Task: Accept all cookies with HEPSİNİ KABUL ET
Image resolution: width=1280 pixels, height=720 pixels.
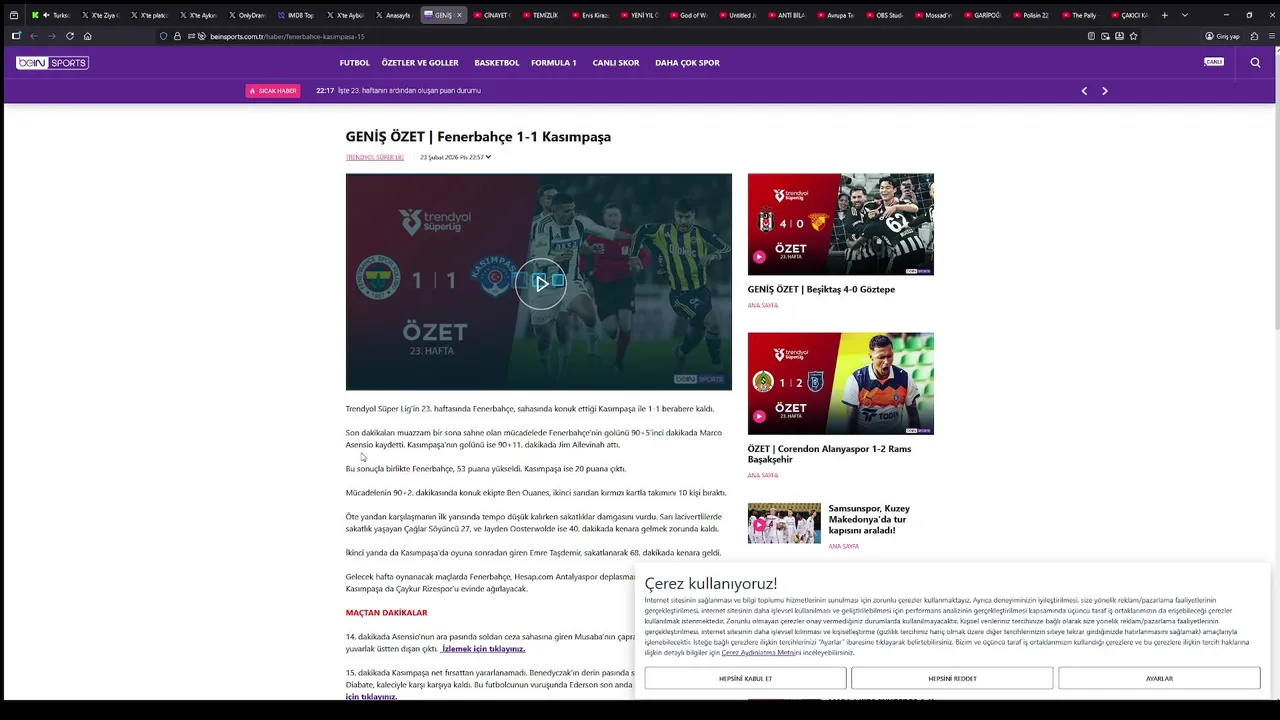Action: (x=745, y=678)
